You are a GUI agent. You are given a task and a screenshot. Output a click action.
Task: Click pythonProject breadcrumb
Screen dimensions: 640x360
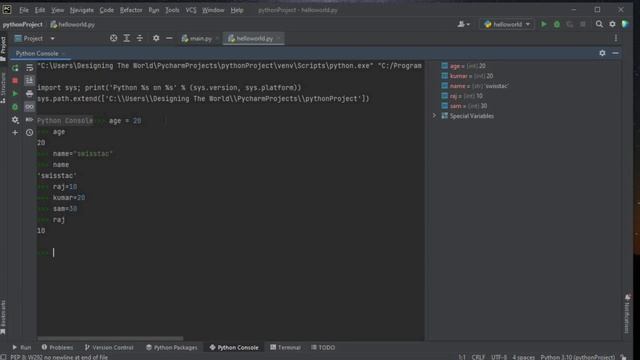(23, 24)
